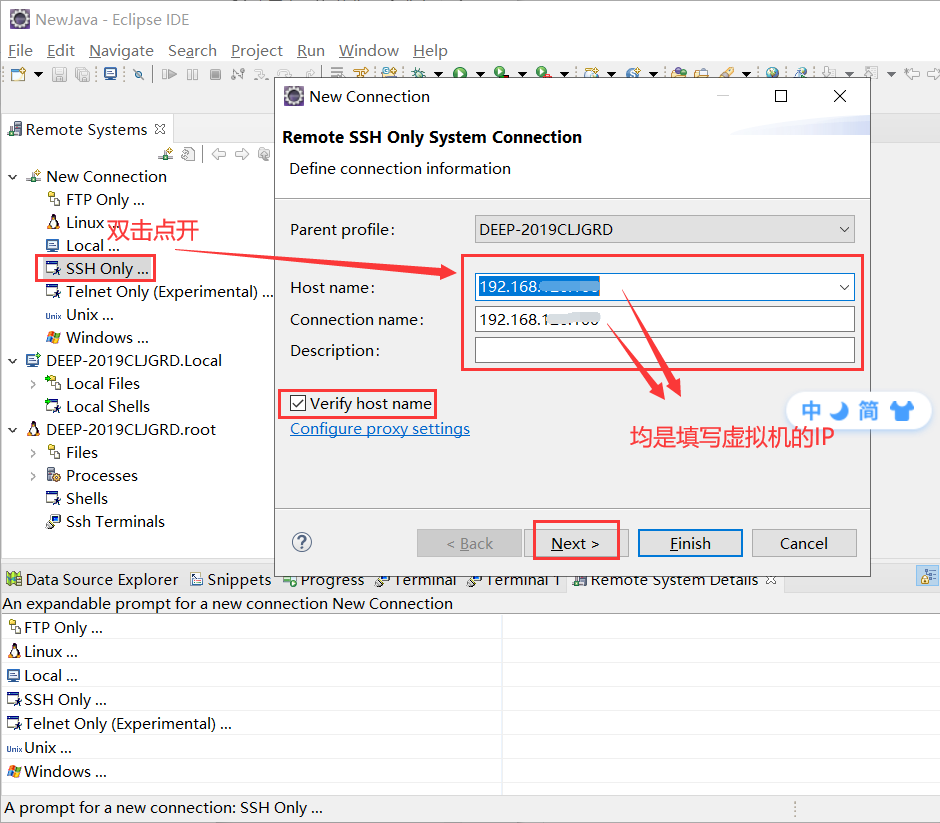940x823 pixels.
Task: Open the Help menu
Action: pos(430,51)
